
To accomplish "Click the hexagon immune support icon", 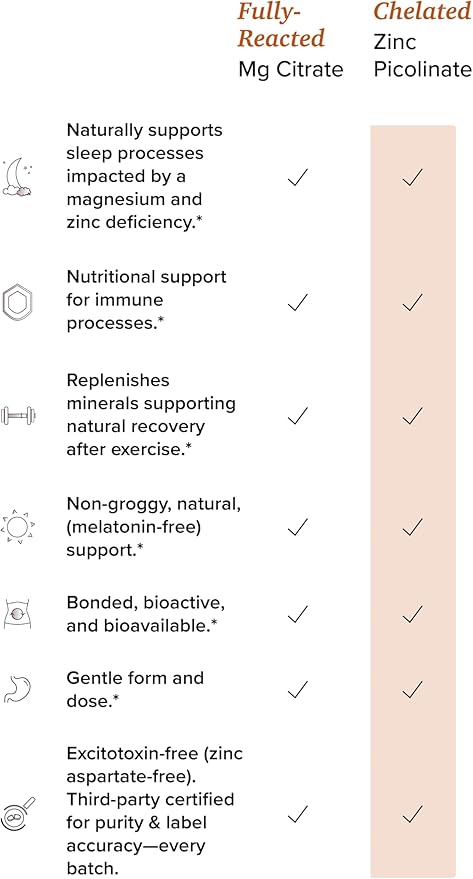I will pos(18,302).
